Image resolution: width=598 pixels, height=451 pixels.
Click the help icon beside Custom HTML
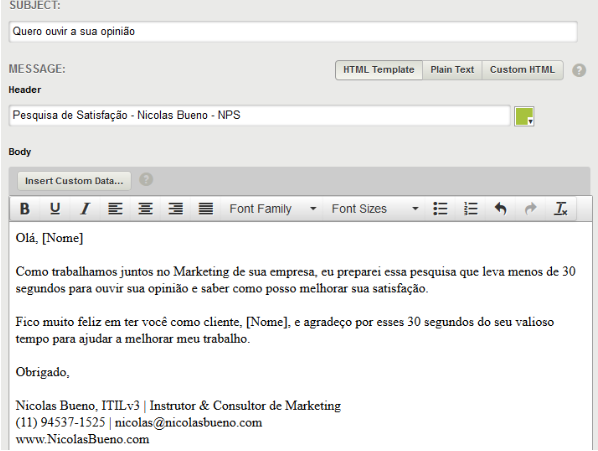pos(579,70)
